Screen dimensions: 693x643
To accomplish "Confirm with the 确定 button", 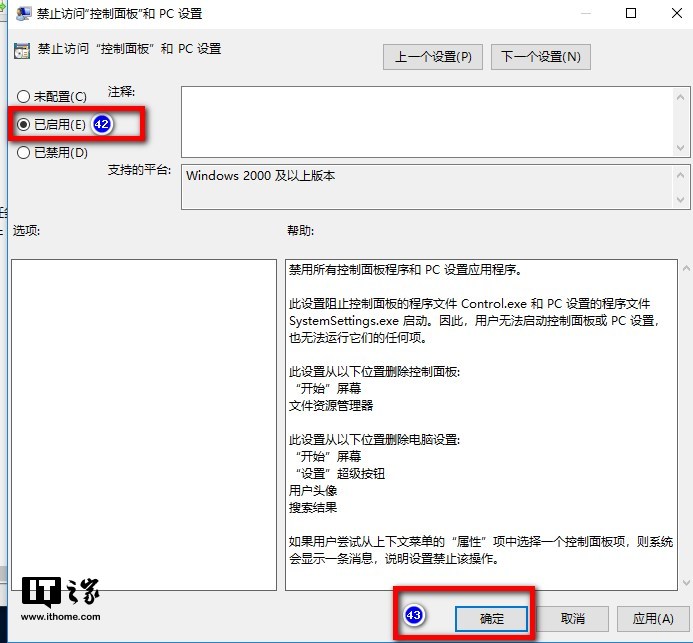I will coord(491,618).
